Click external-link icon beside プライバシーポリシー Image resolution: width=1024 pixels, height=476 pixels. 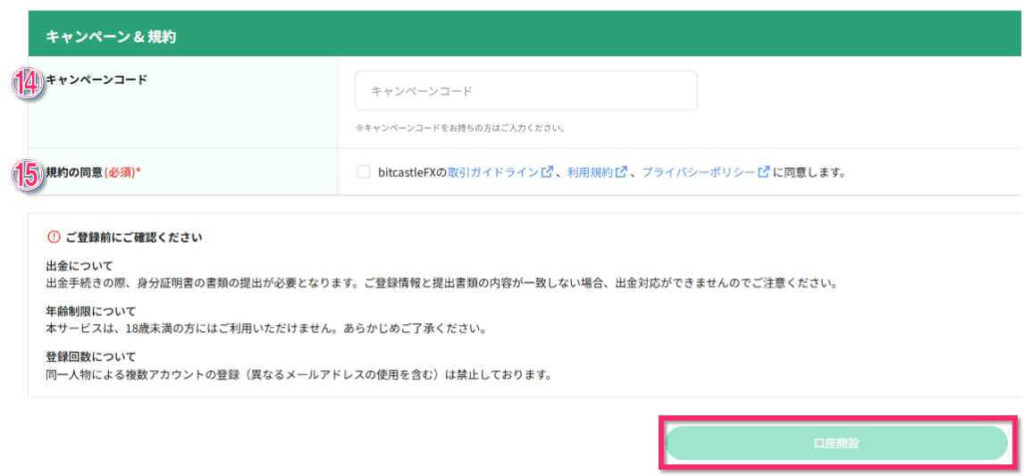[x=764, y=172]
